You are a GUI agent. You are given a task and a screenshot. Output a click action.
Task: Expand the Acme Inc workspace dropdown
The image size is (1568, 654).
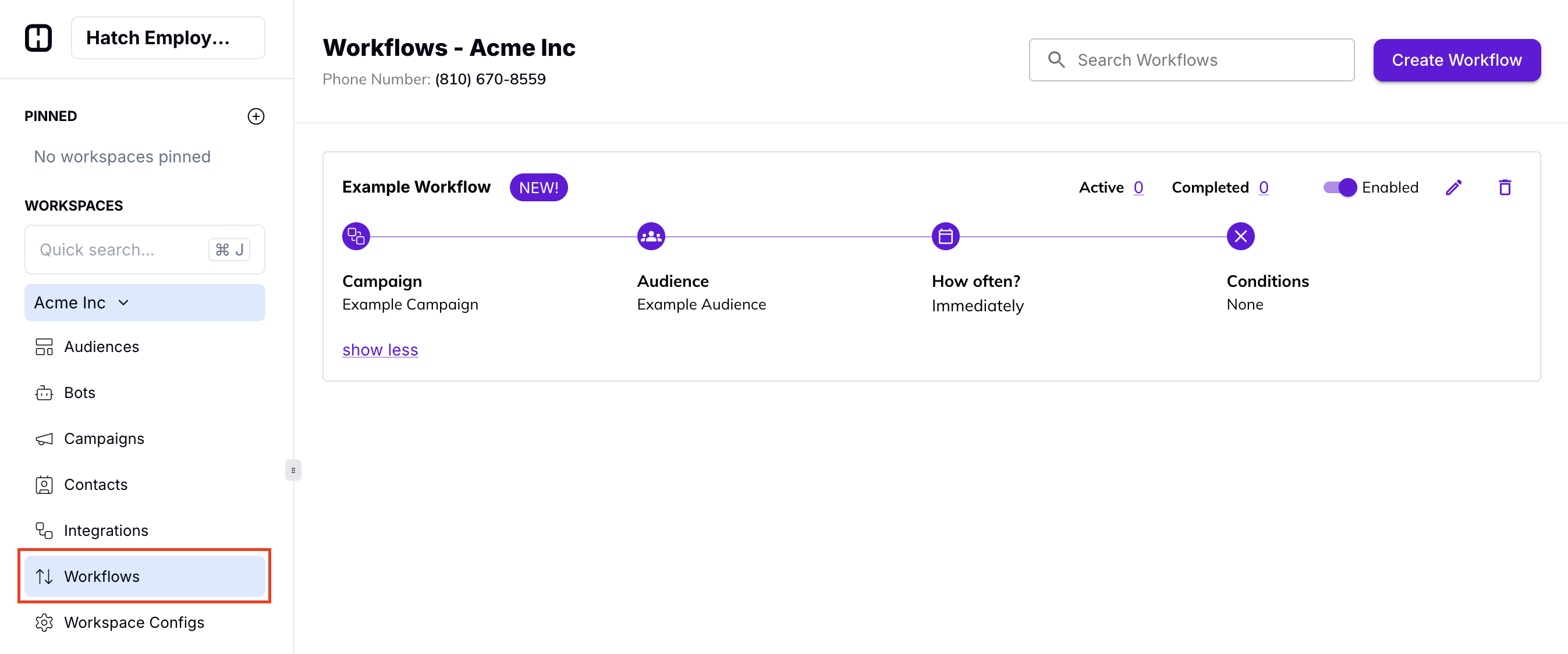123,303
